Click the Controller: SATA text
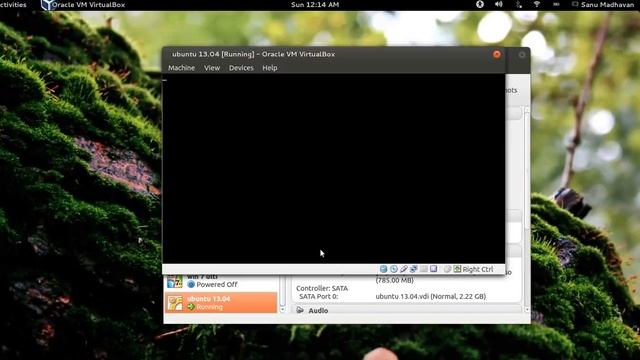640x360 pixels. click(x=322, y=288)
